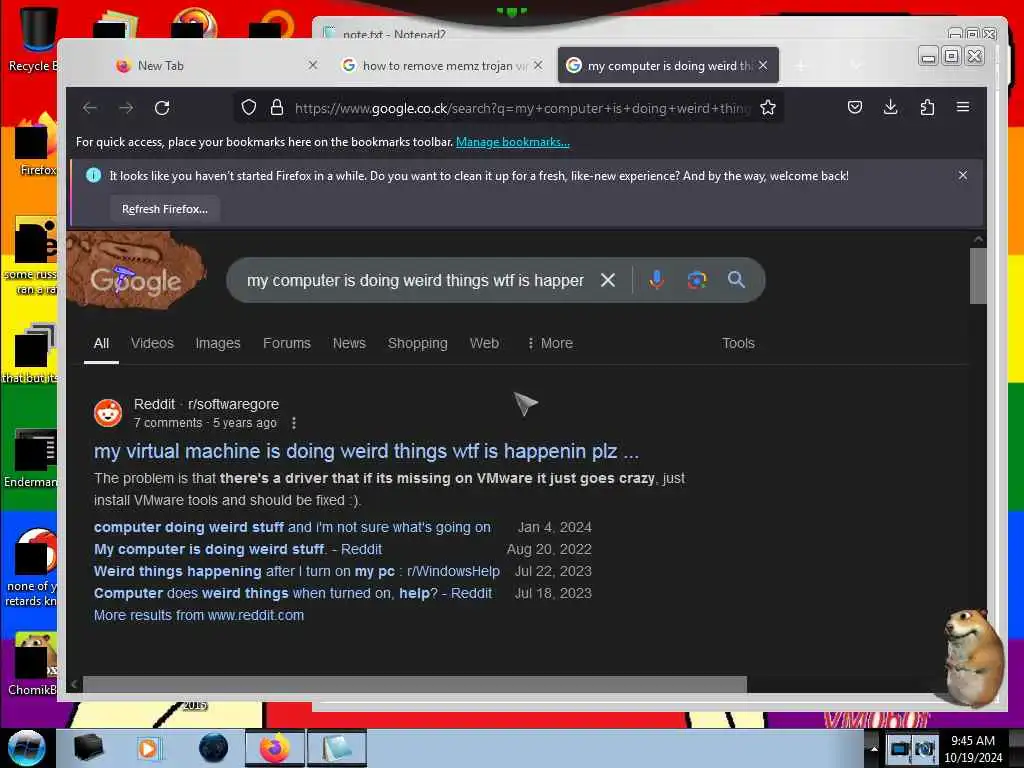Switch to the Forums search filter
The image size is (1024, 768).
point(287,344)
